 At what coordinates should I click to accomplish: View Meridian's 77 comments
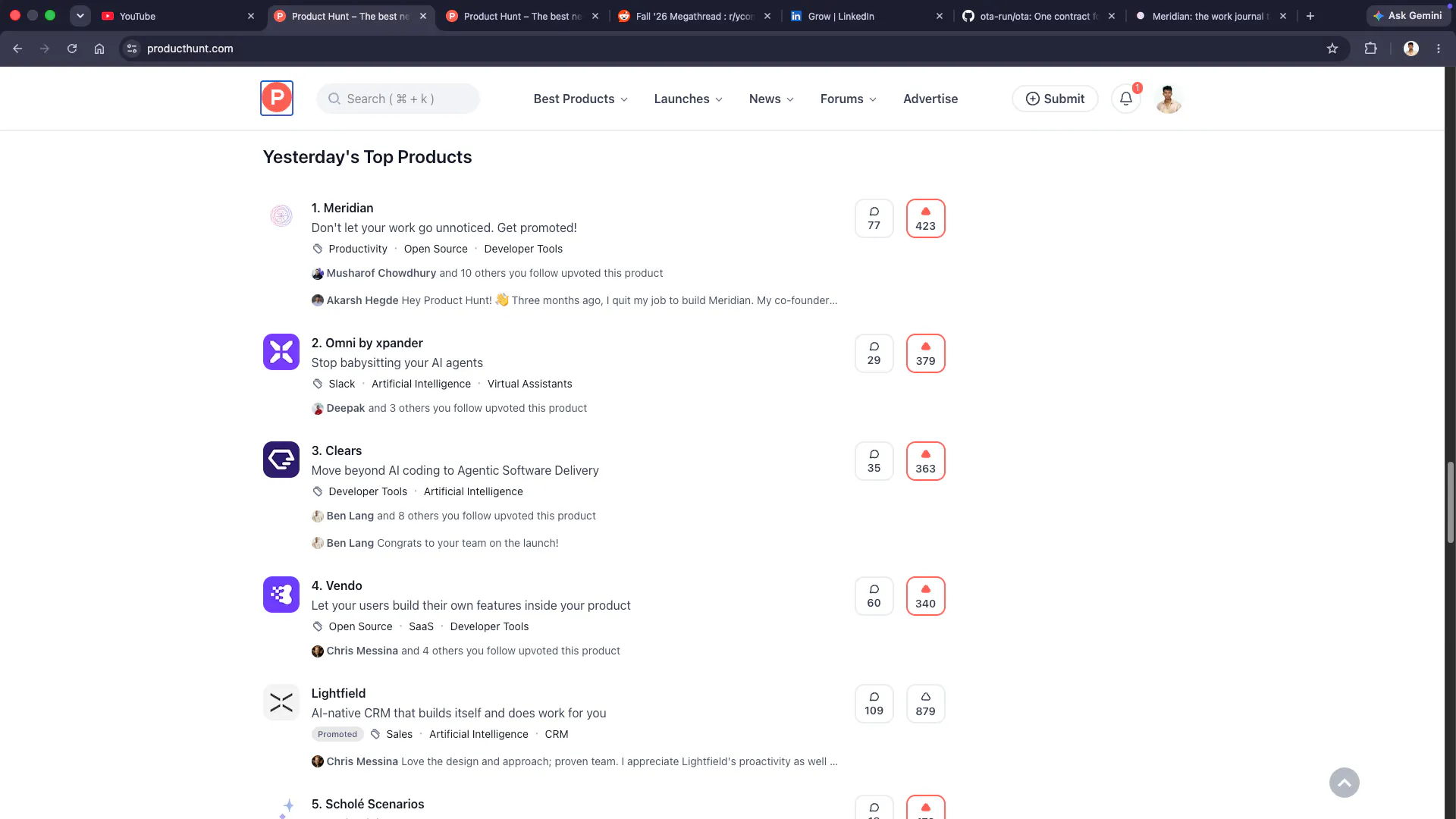click(x=874, y=218)
